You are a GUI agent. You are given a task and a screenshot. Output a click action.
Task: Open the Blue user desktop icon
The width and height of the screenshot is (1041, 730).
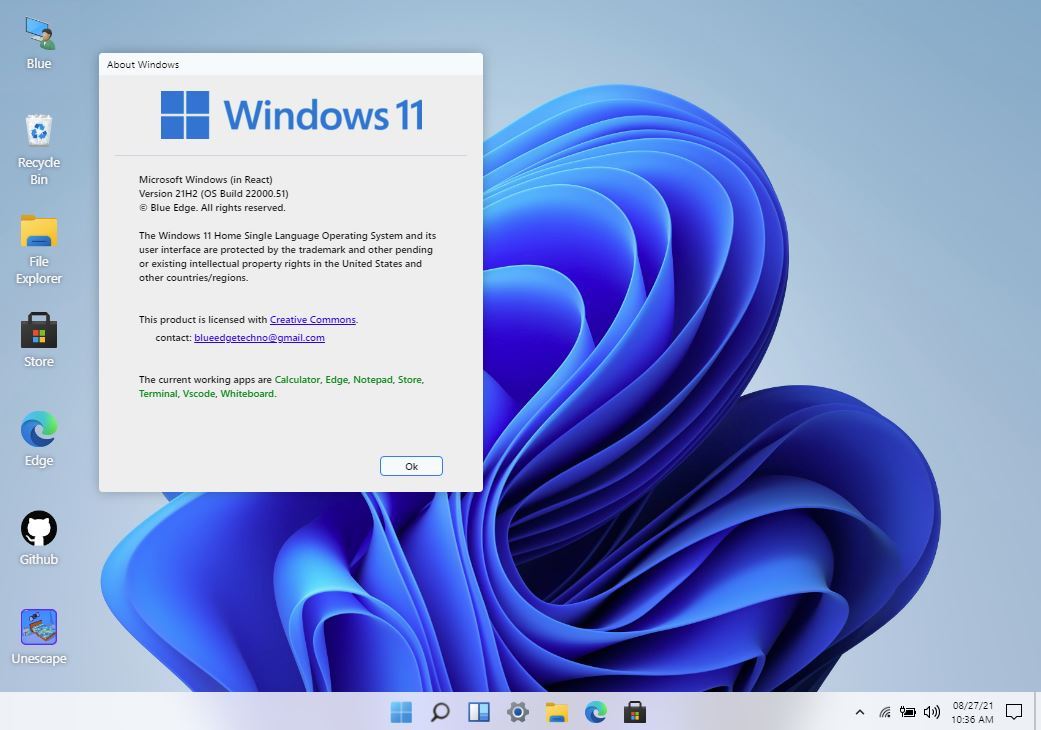(x=39, y=43)
